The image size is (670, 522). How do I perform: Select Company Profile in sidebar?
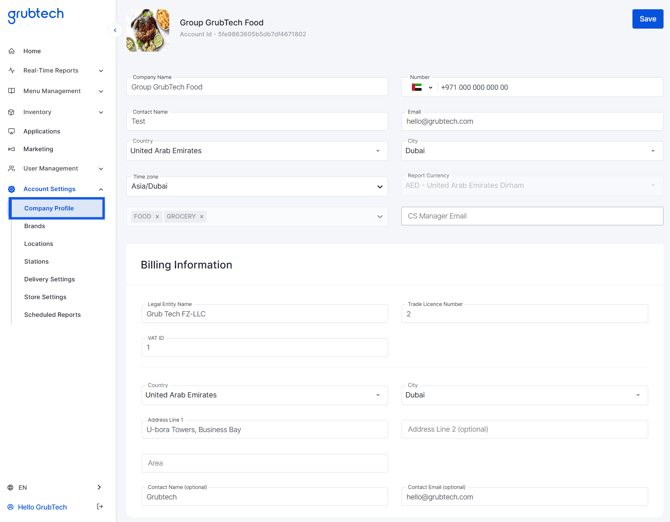(x=56, y=208)
